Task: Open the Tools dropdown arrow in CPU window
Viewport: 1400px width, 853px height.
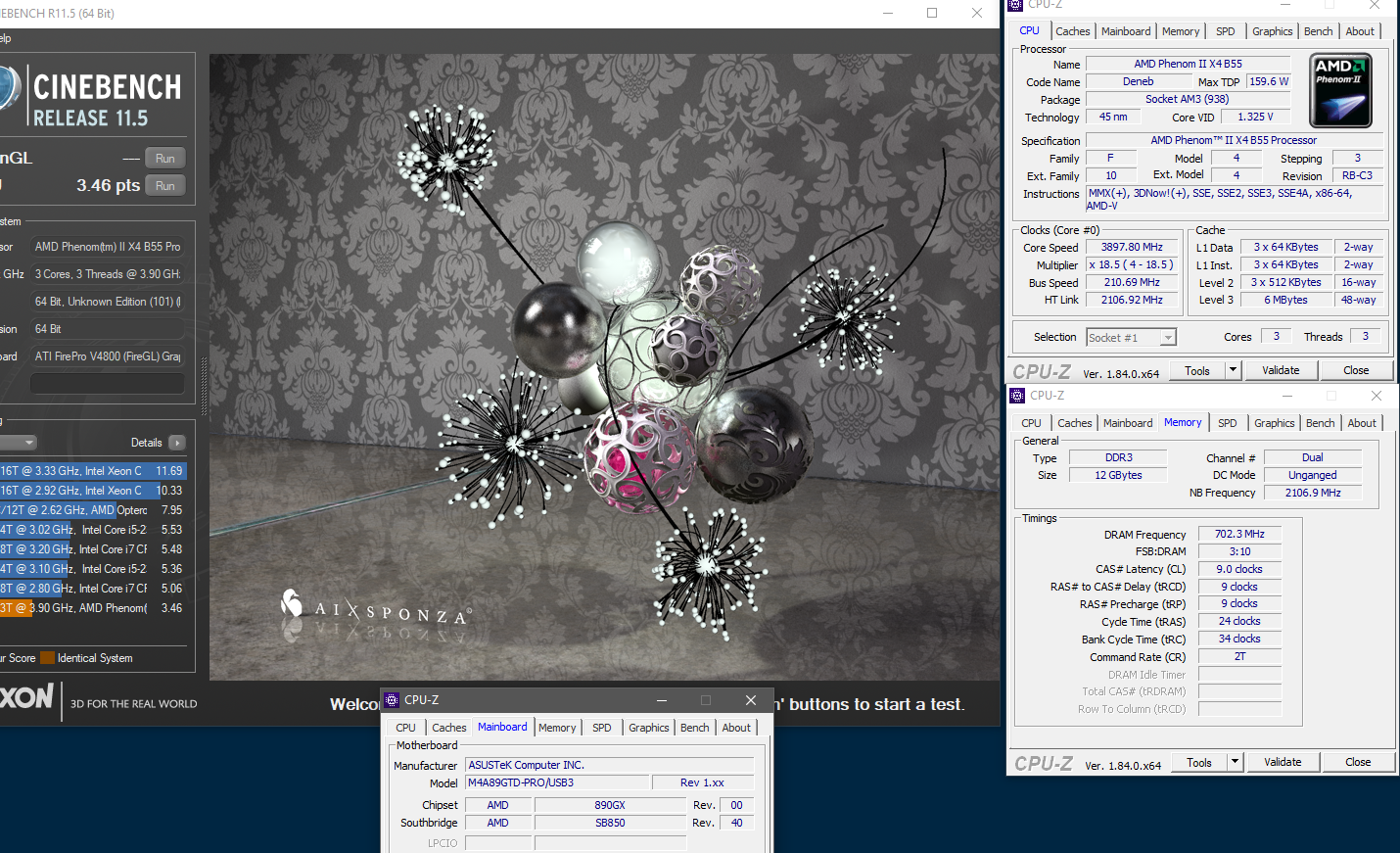Action: point(1233,370)
